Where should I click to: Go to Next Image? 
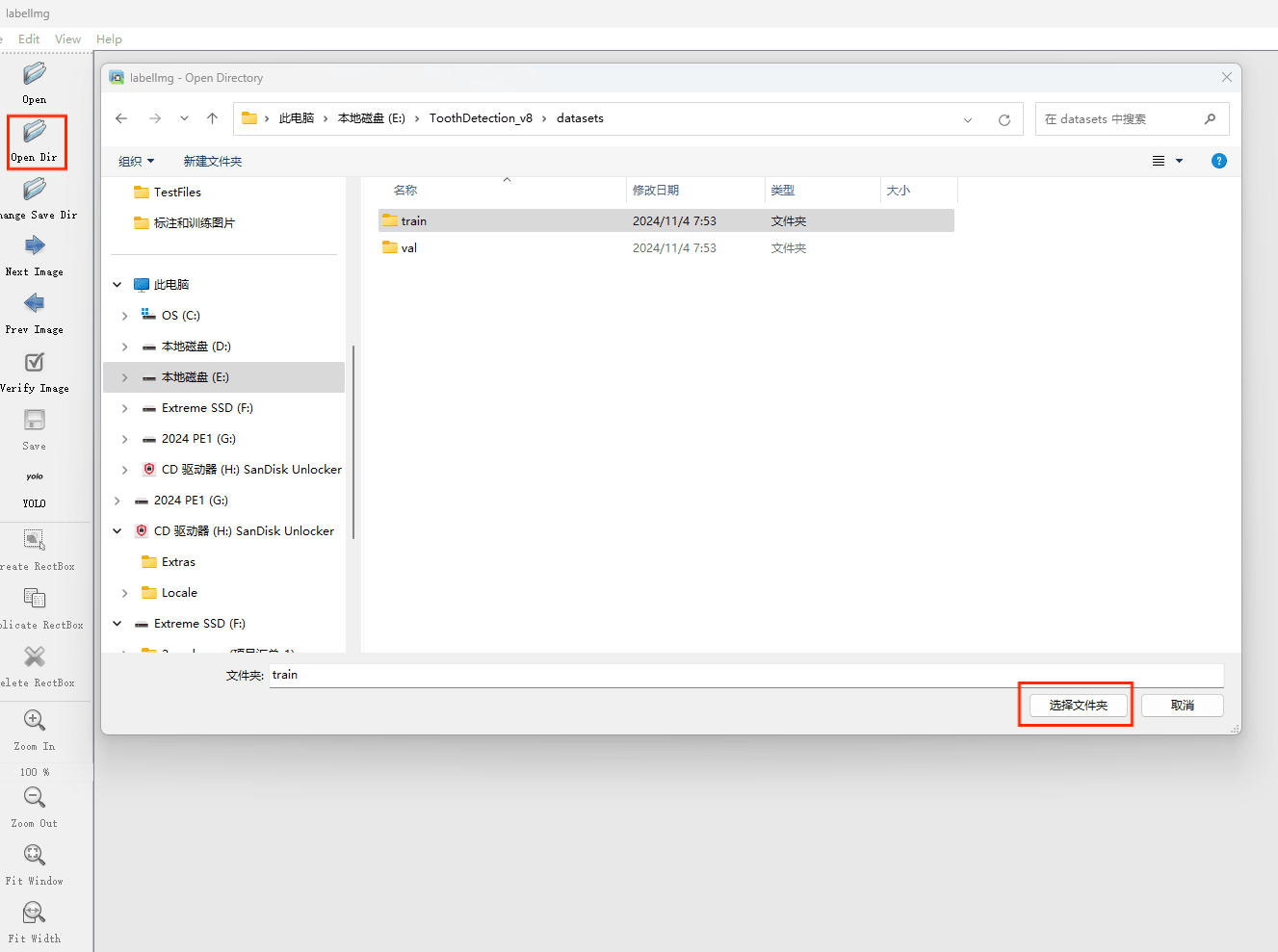(35, 246)
